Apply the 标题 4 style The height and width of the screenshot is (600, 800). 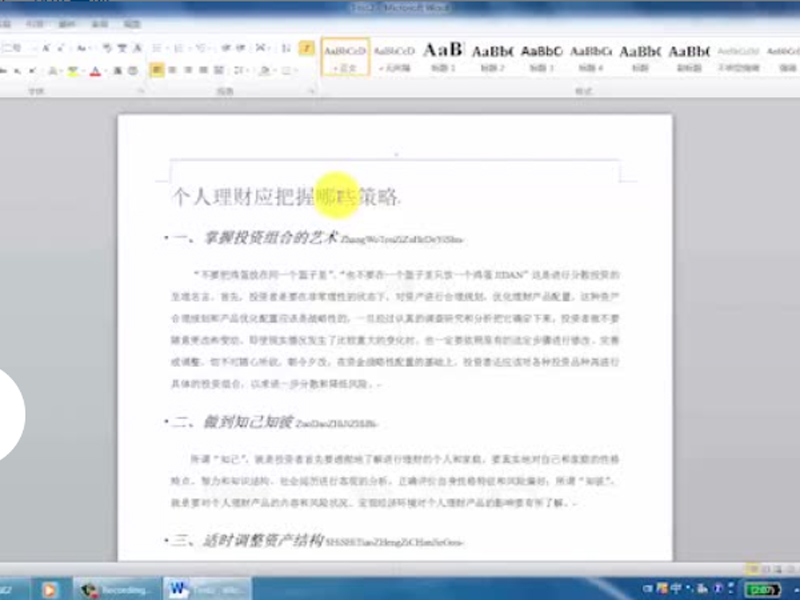[591, 57]
